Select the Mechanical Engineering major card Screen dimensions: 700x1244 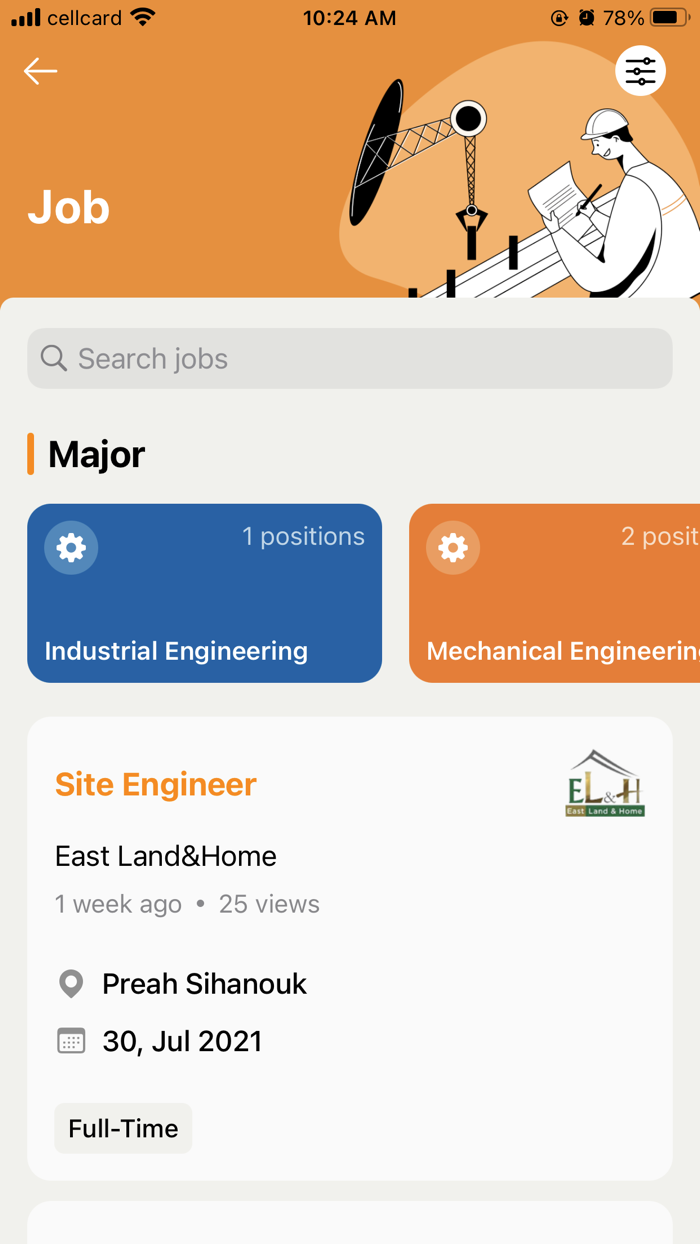(x=560, y=593)
